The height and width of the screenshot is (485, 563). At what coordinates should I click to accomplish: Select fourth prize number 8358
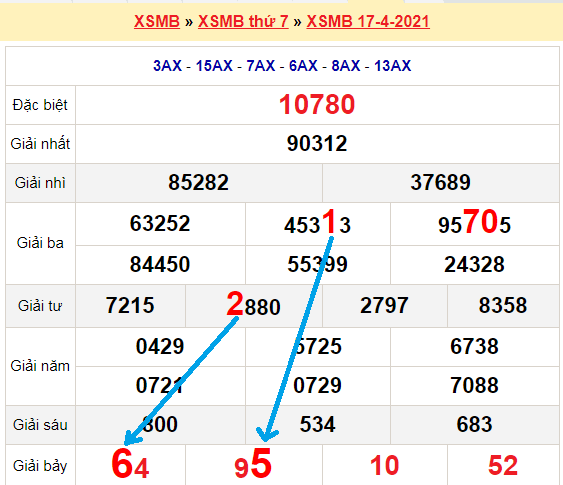coord(503,306)
